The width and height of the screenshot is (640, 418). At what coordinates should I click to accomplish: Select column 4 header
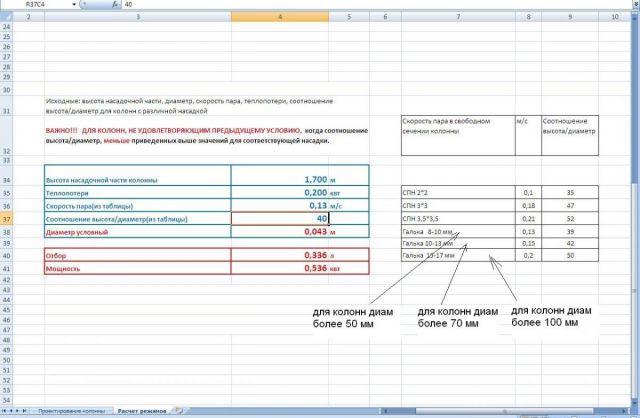pos(279,18)
